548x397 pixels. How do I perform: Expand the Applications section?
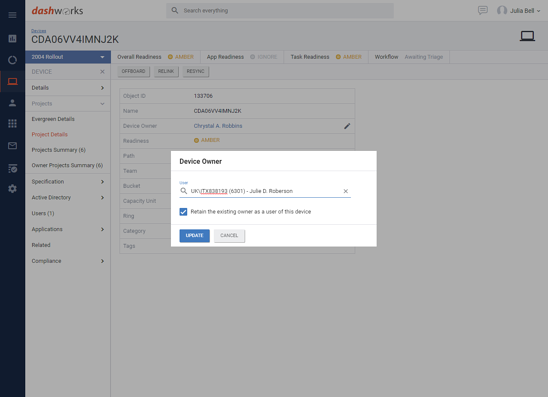(x=68, y=229)
